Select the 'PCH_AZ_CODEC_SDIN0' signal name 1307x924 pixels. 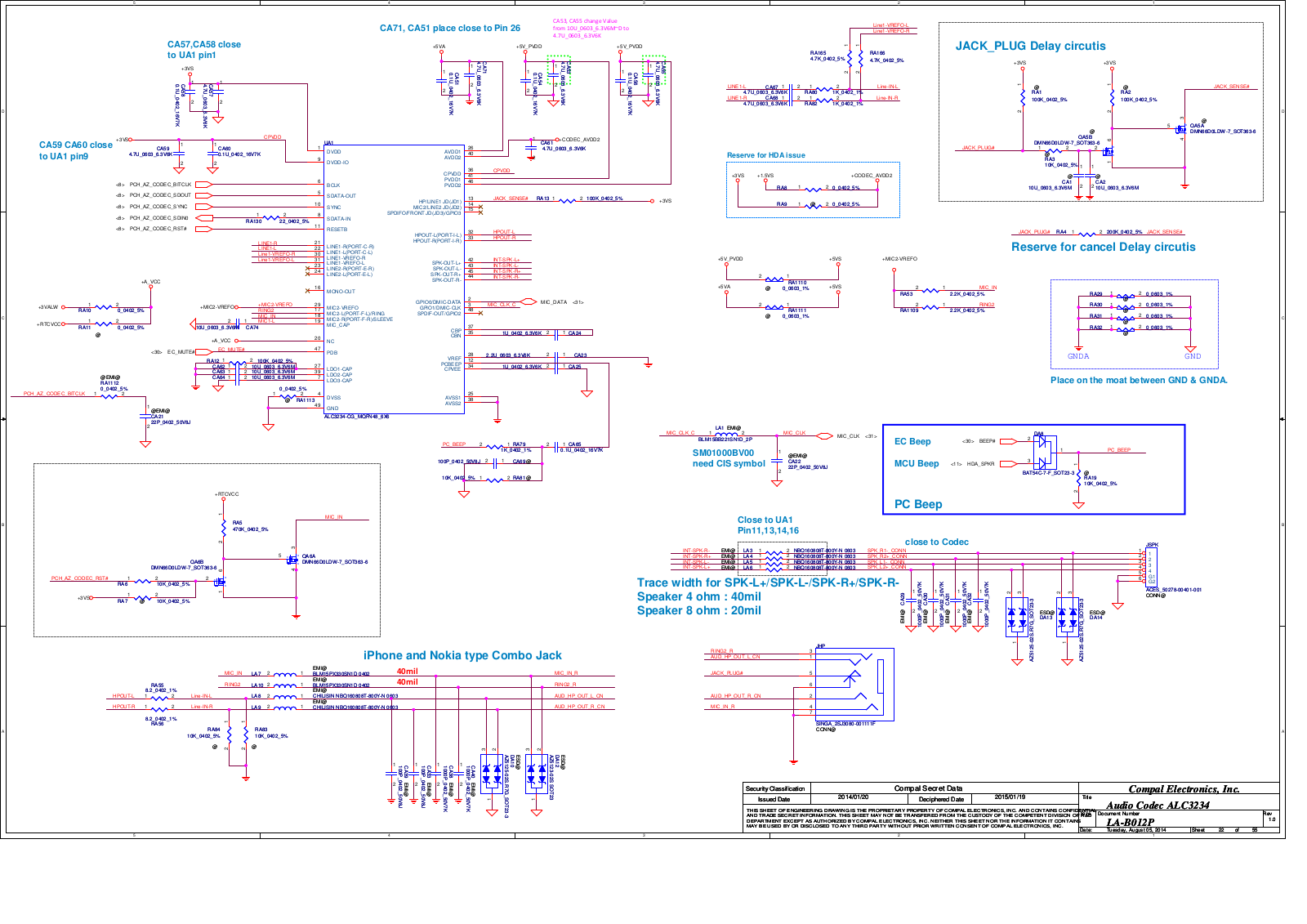click(x=159, y=218)
